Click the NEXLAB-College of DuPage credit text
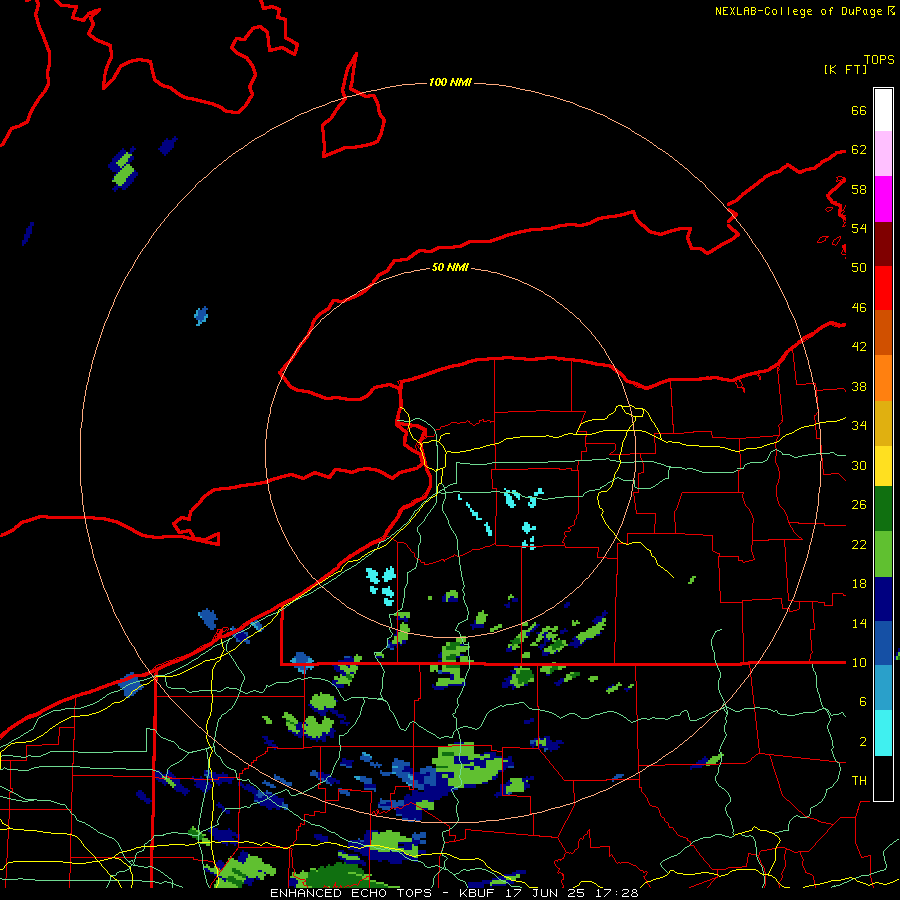Viewport: 900px width, 900px height. (x=804, y=11)
